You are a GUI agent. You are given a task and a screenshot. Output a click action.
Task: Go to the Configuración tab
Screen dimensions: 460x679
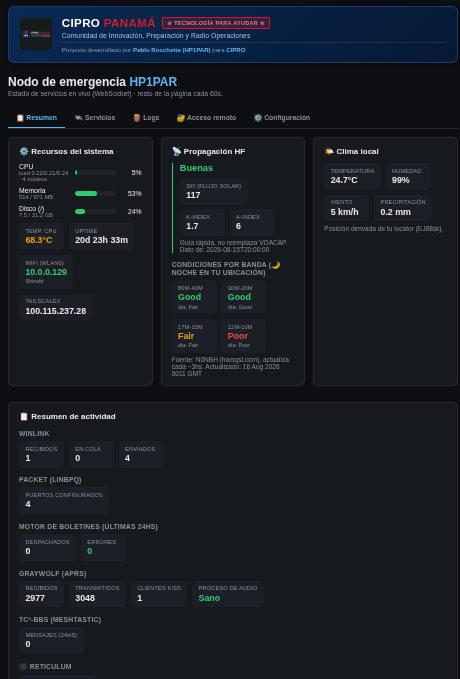click(282, 118)
